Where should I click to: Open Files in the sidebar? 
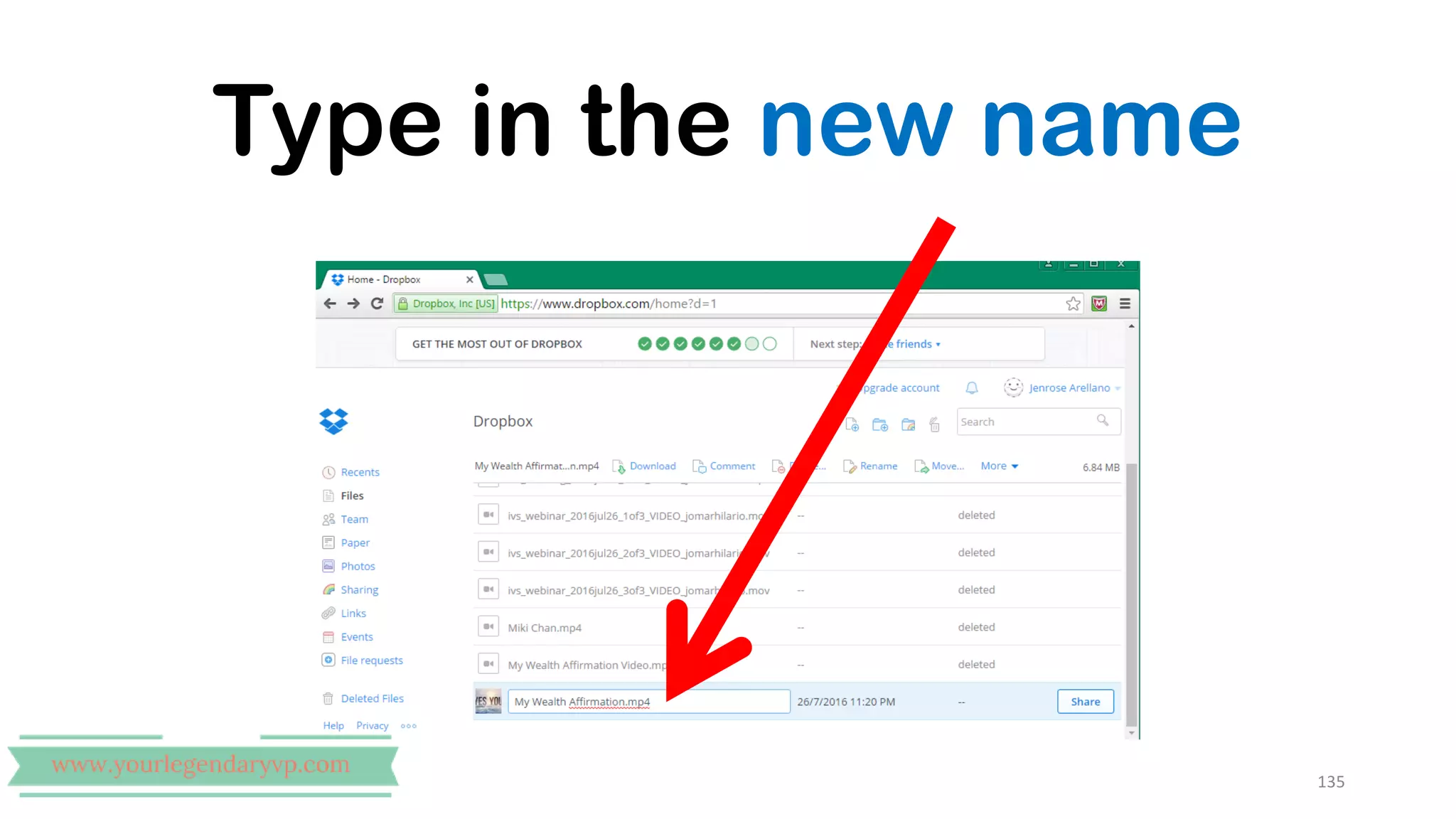[343, 496]
